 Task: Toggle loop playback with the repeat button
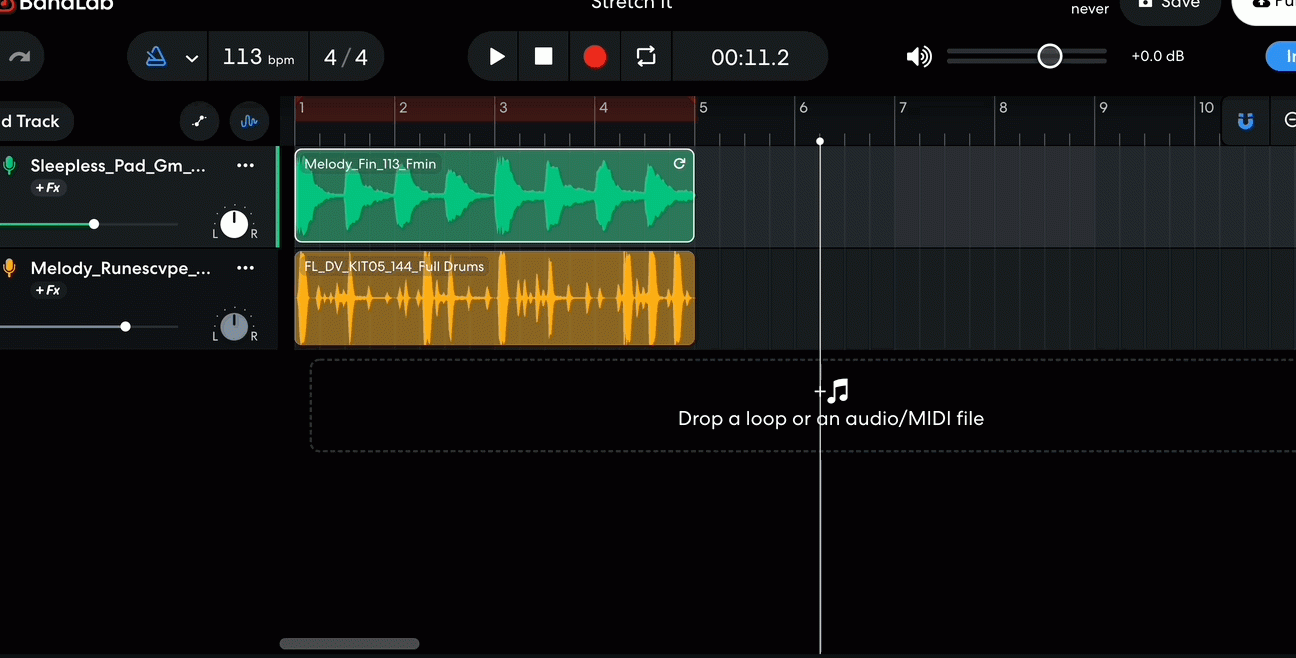645,56
